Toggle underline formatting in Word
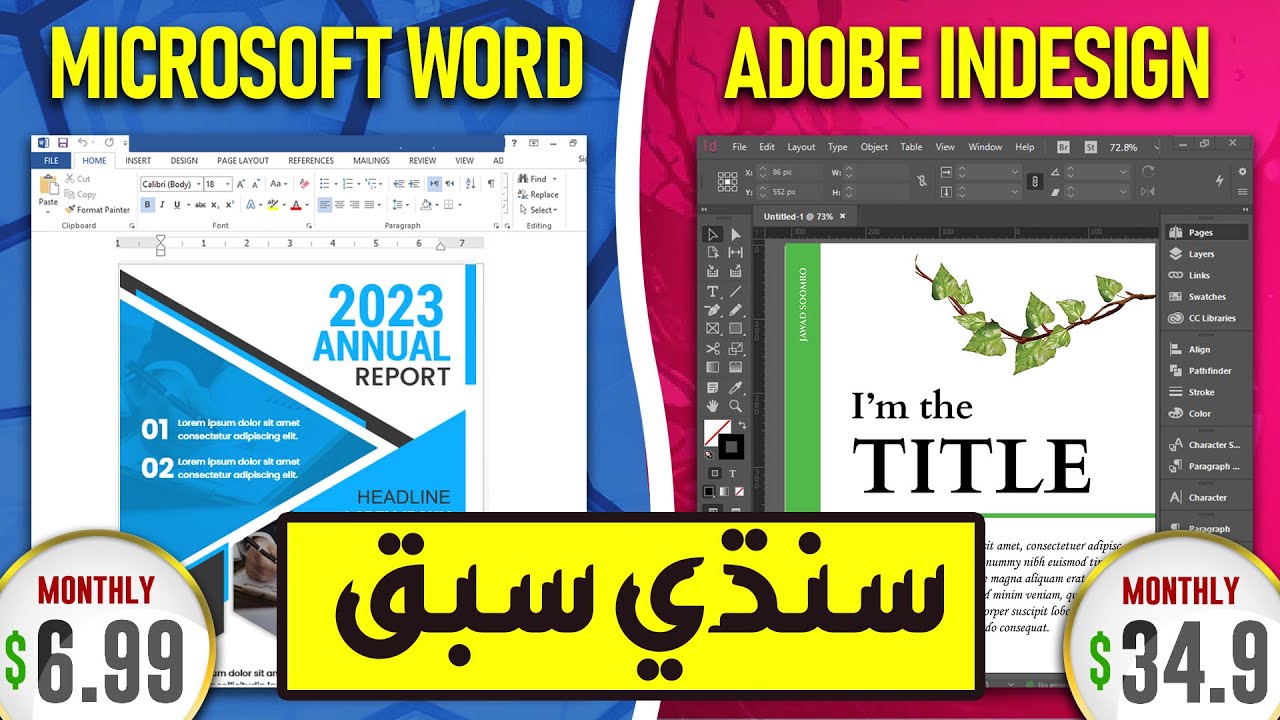 177,204
